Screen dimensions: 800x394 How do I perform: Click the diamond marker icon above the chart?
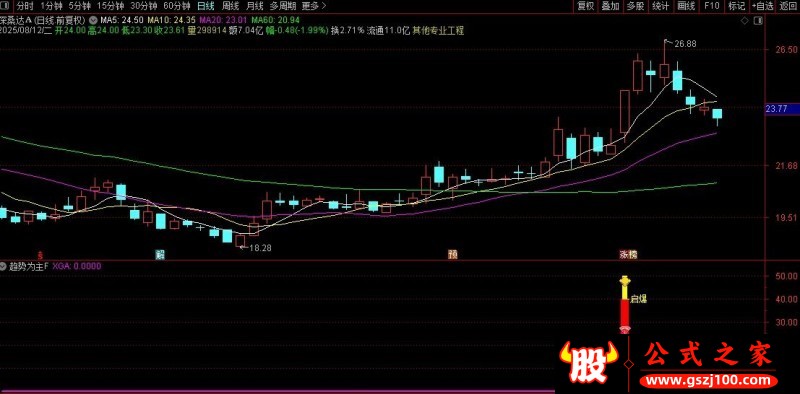click(744, 20)
